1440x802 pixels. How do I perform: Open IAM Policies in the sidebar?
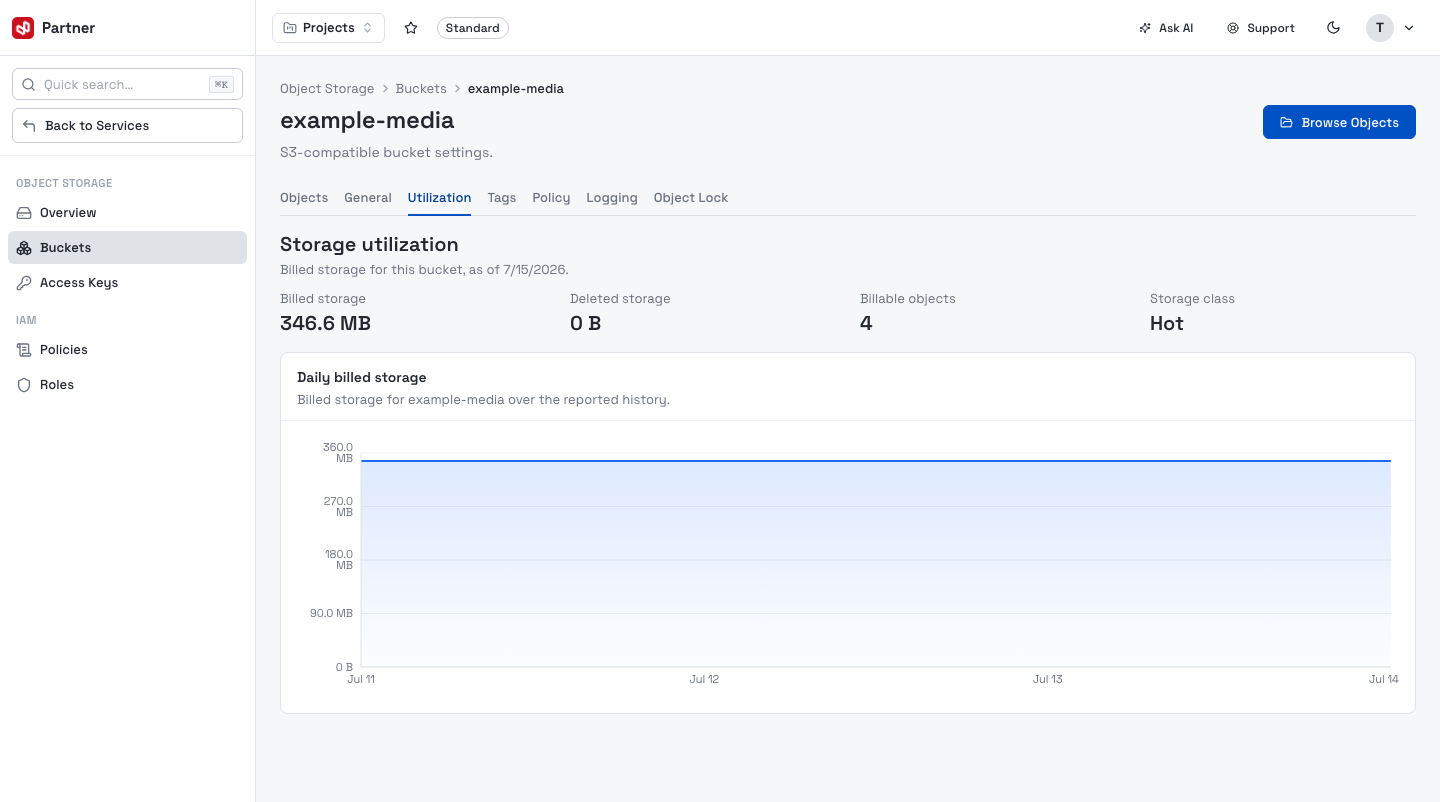127,349
